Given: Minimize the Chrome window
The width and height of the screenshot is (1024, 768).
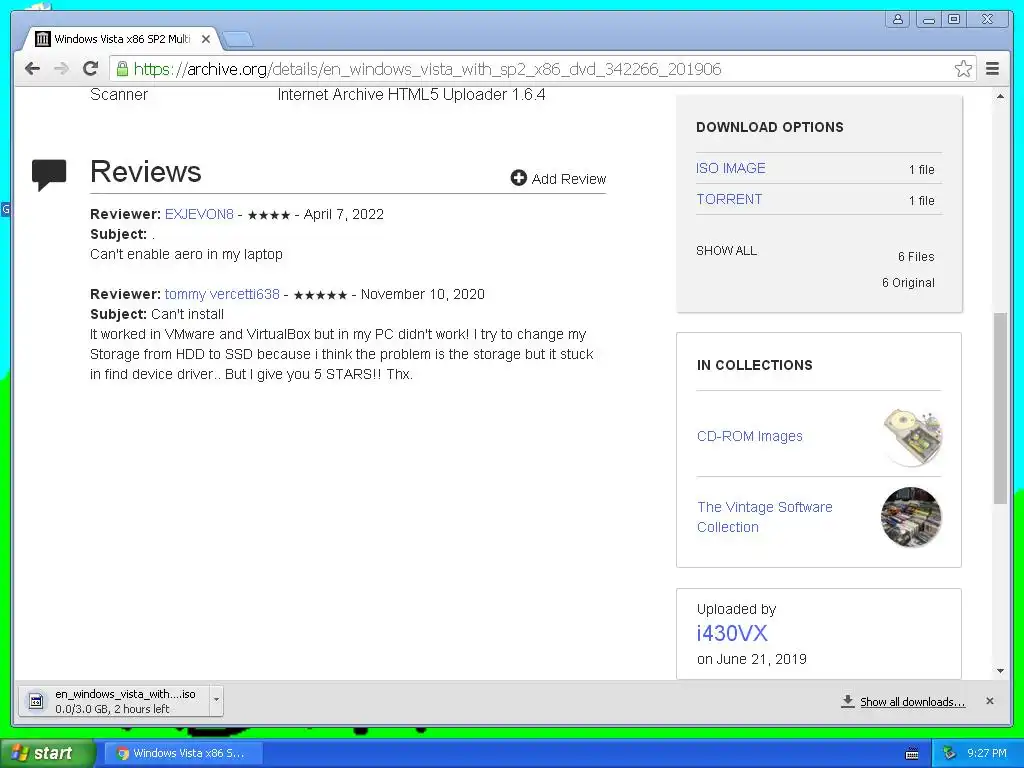Looking at the screenshot, I should click(928, 20).
